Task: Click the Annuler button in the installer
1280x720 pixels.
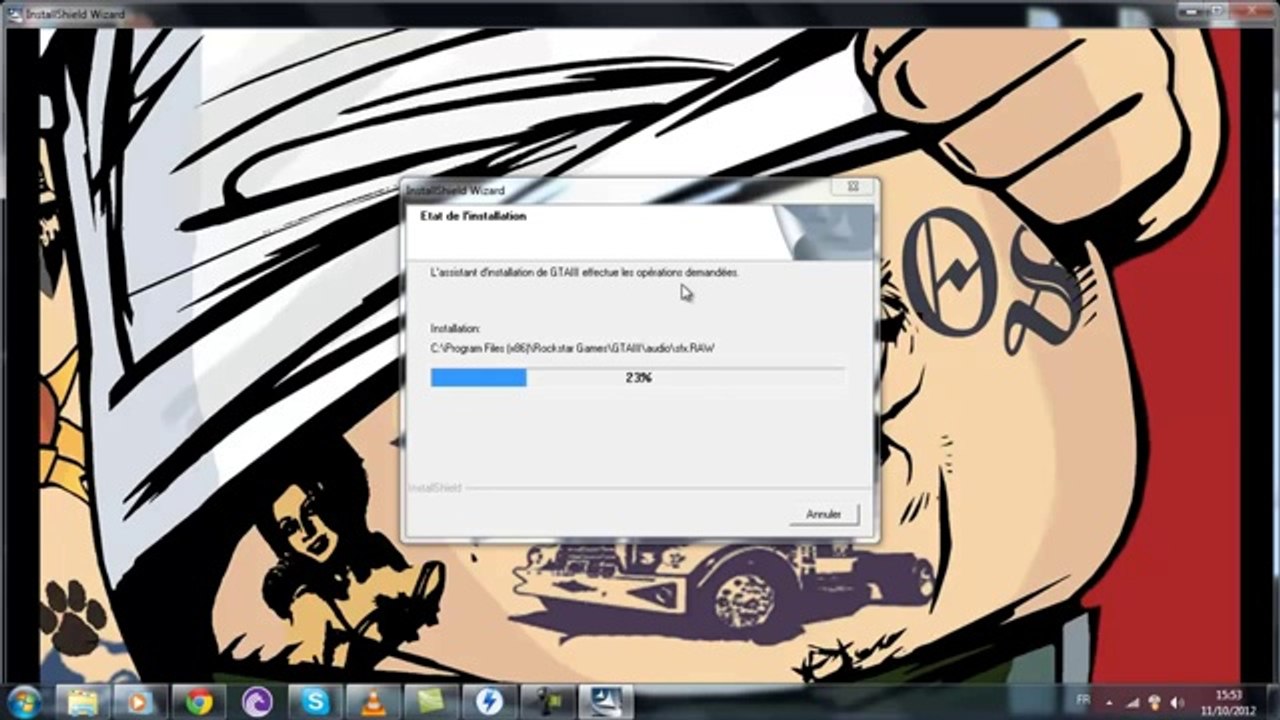Action: [823, 514]
